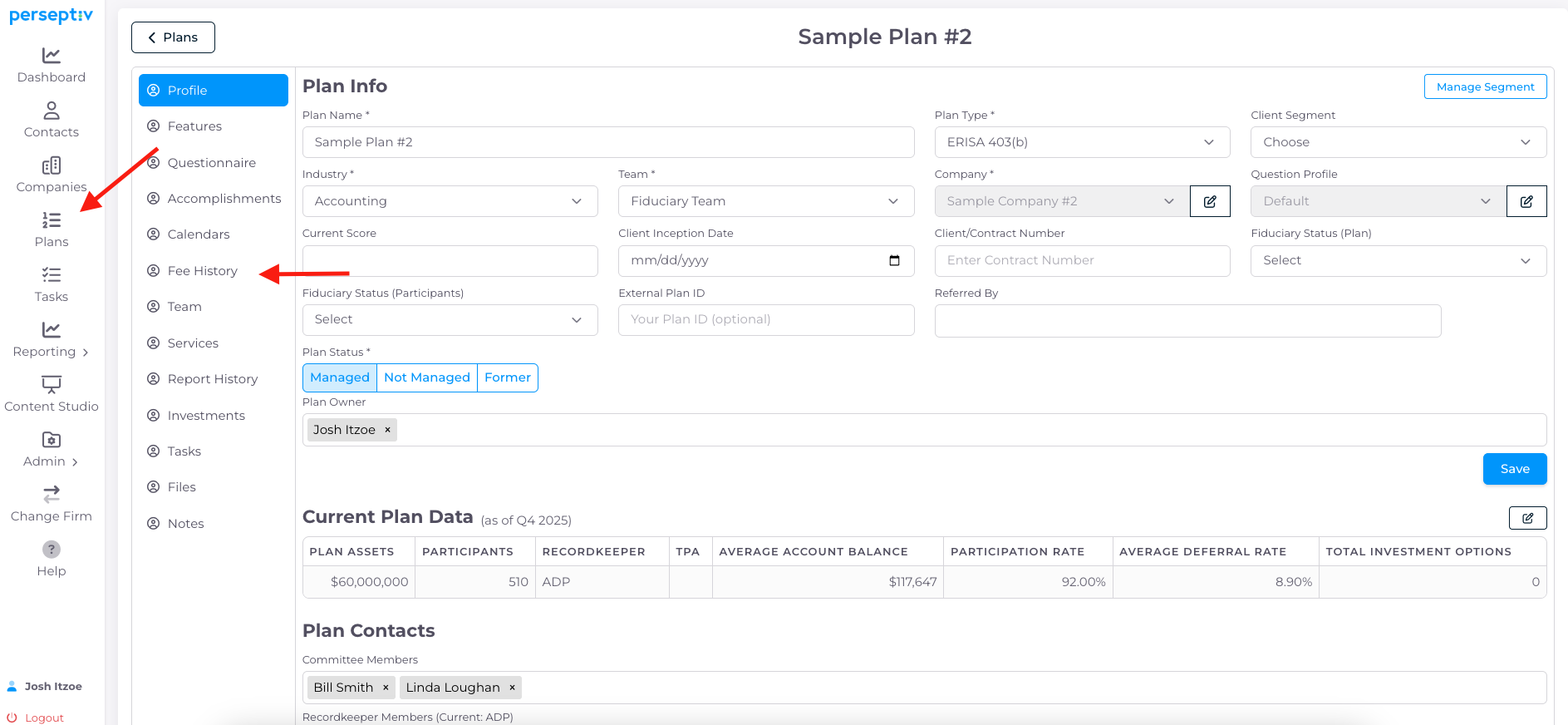1568x725 pixels.
Task: Select the Investments tab
Action: click(214, 416)
